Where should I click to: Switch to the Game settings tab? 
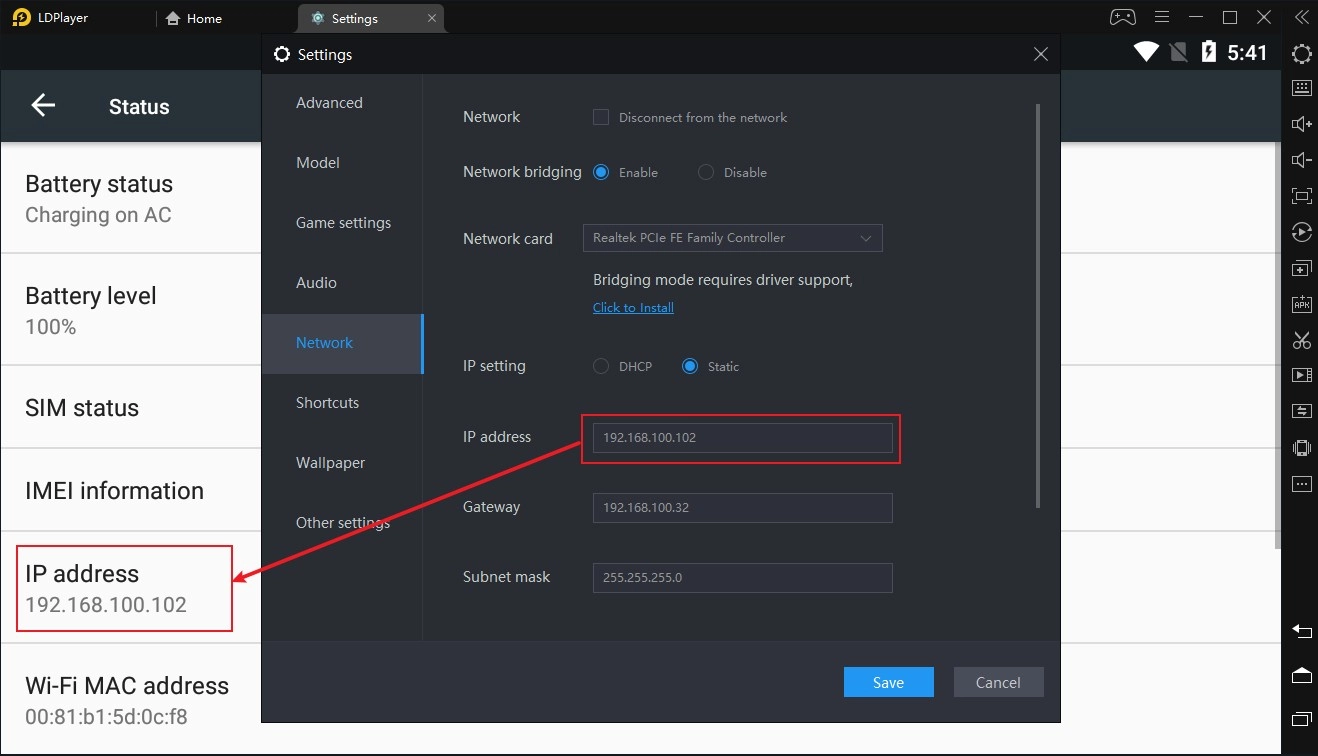343,223
